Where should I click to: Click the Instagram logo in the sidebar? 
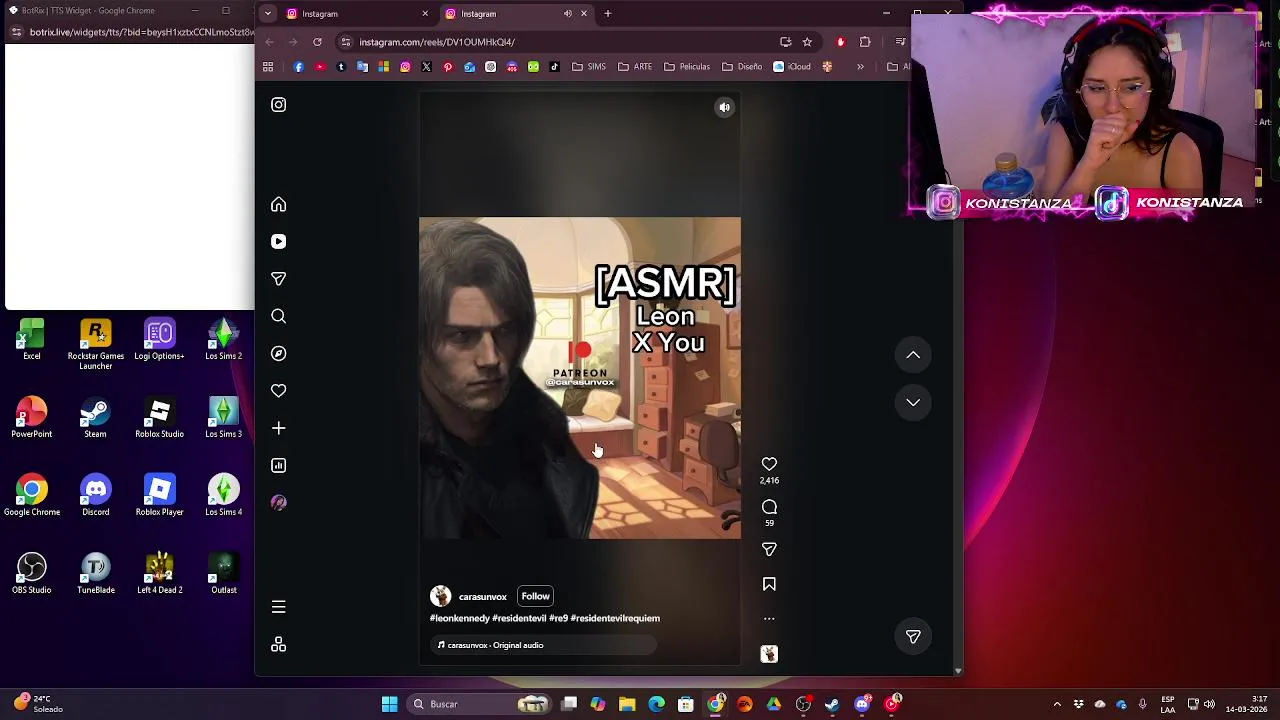coord(279,105)
